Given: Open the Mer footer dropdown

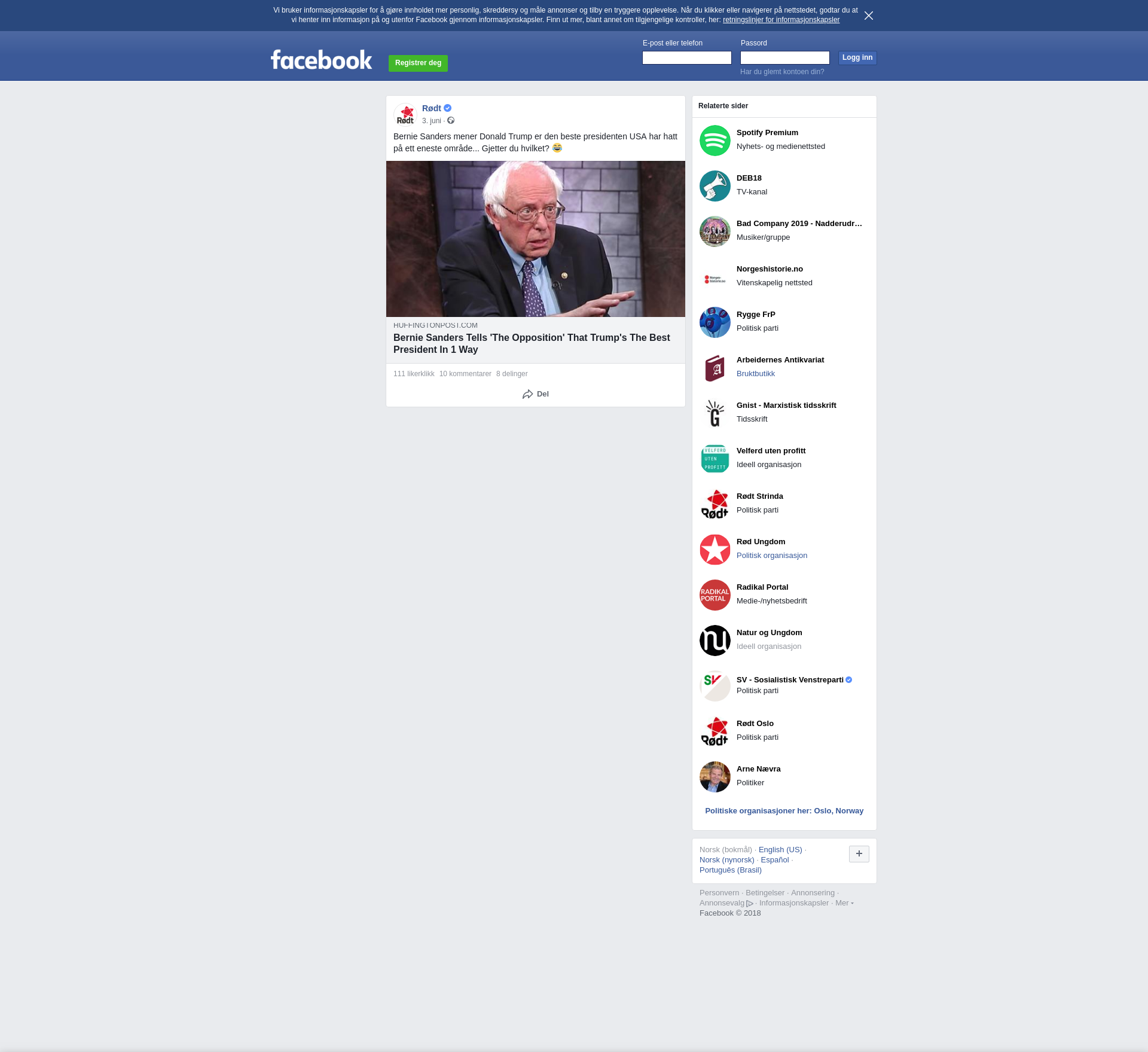Looking at the screenshot, I should pyautogui.click(x=844, y=903).
